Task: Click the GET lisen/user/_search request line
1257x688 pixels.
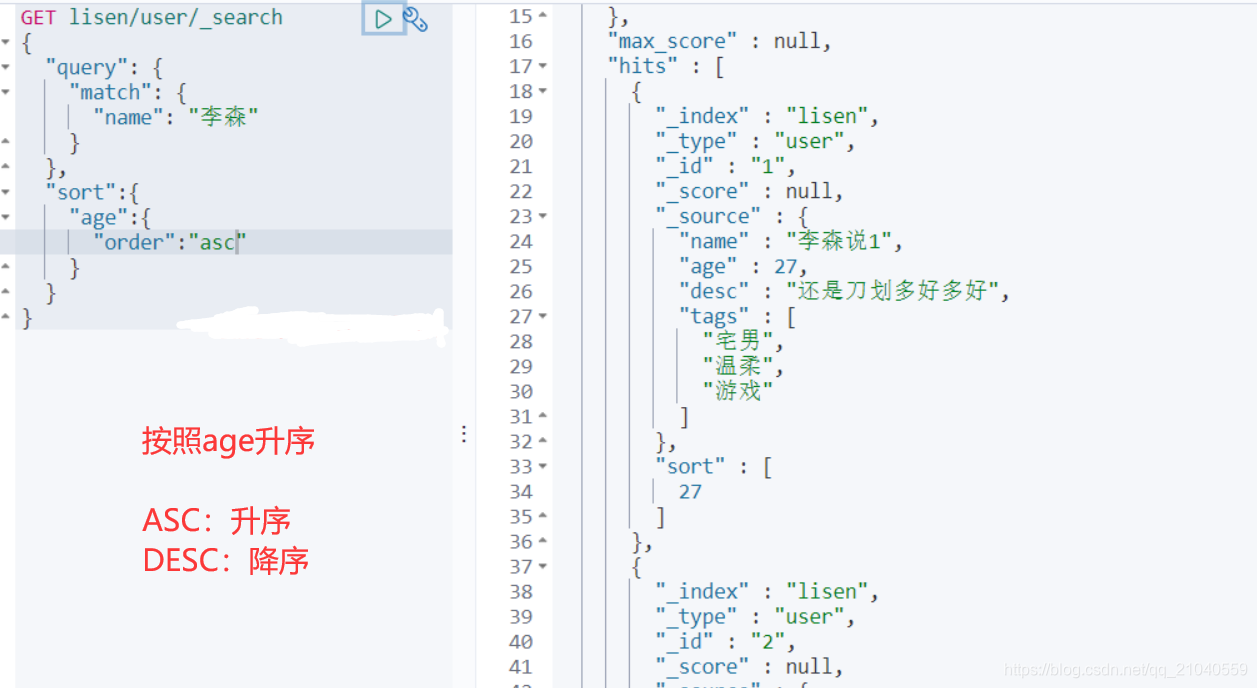Action: (x=151, y=17)
